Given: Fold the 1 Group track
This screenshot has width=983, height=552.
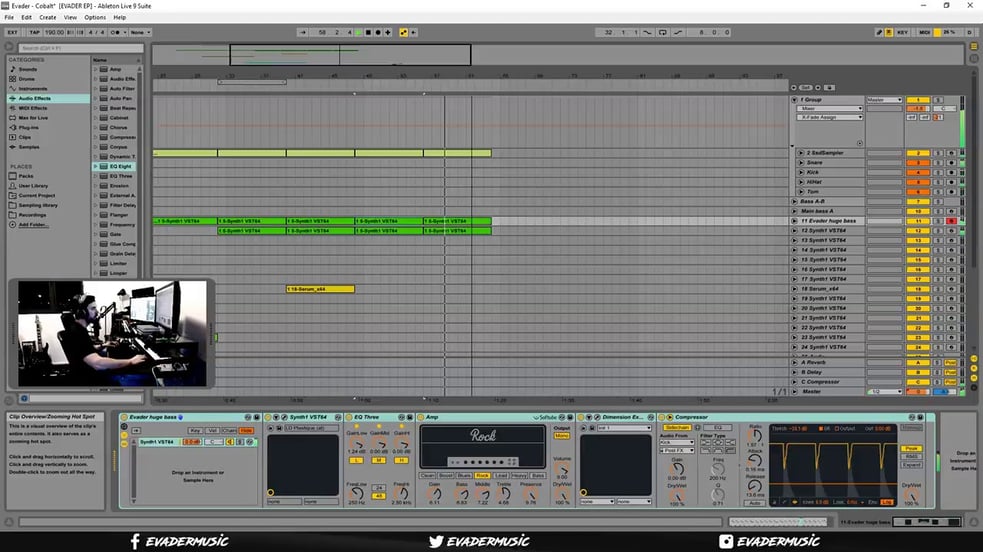Looking at the screenshot, I should pyautogui.click(x=794, y=100).
